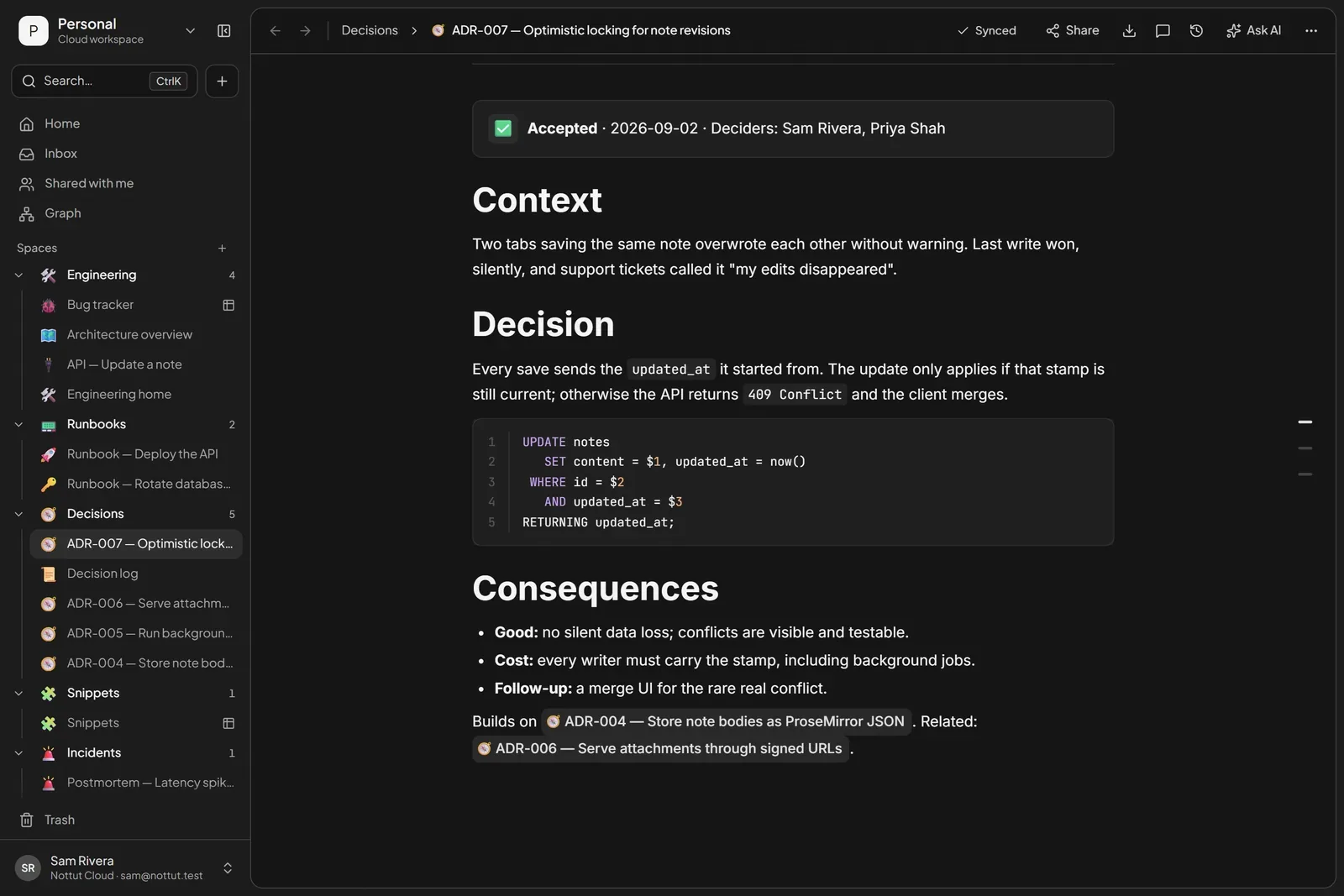Click the Snippets page table icon
The image size is (1344, 896).
tap(228, 723)
